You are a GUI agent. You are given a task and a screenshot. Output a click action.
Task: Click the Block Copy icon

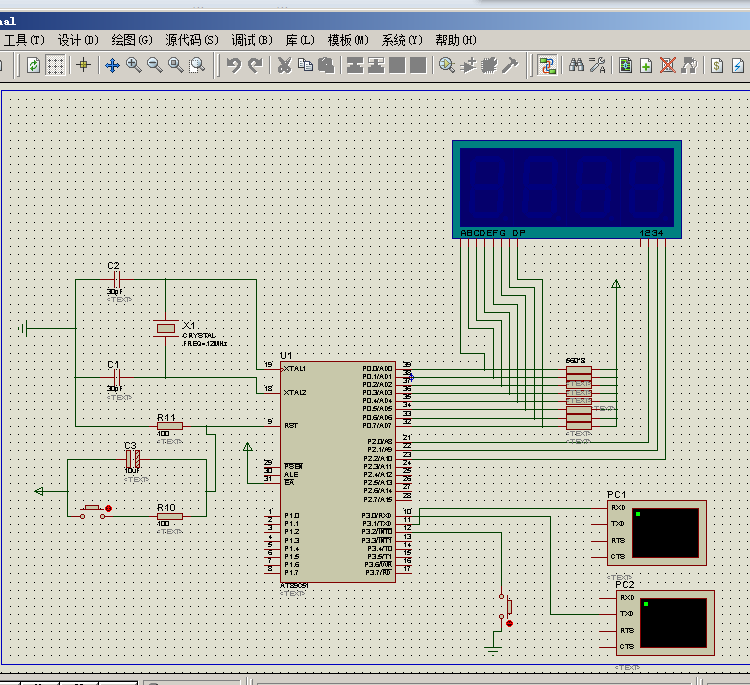(x=355, y=65)
